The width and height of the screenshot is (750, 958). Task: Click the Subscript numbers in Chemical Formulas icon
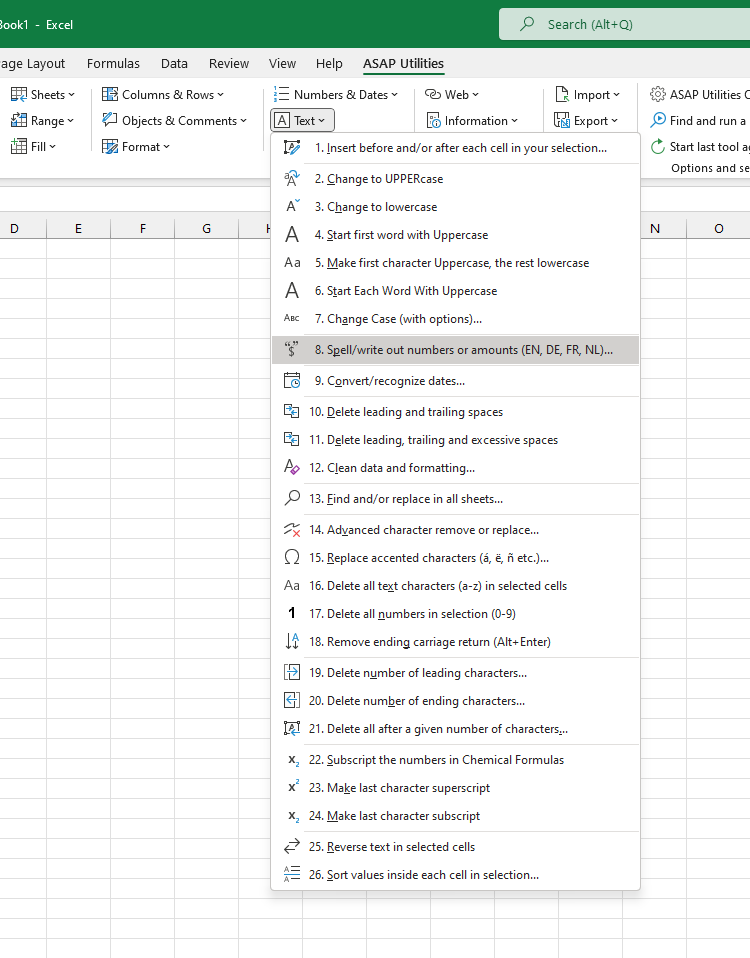[x=293, y=760]
